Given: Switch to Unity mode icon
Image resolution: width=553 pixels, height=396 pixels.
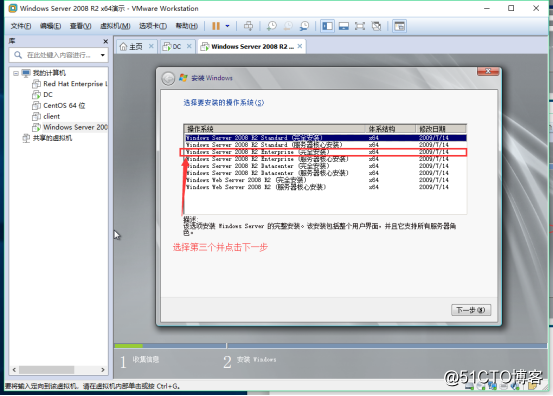Looking at the screenshot, I should (x=376, y=26).
